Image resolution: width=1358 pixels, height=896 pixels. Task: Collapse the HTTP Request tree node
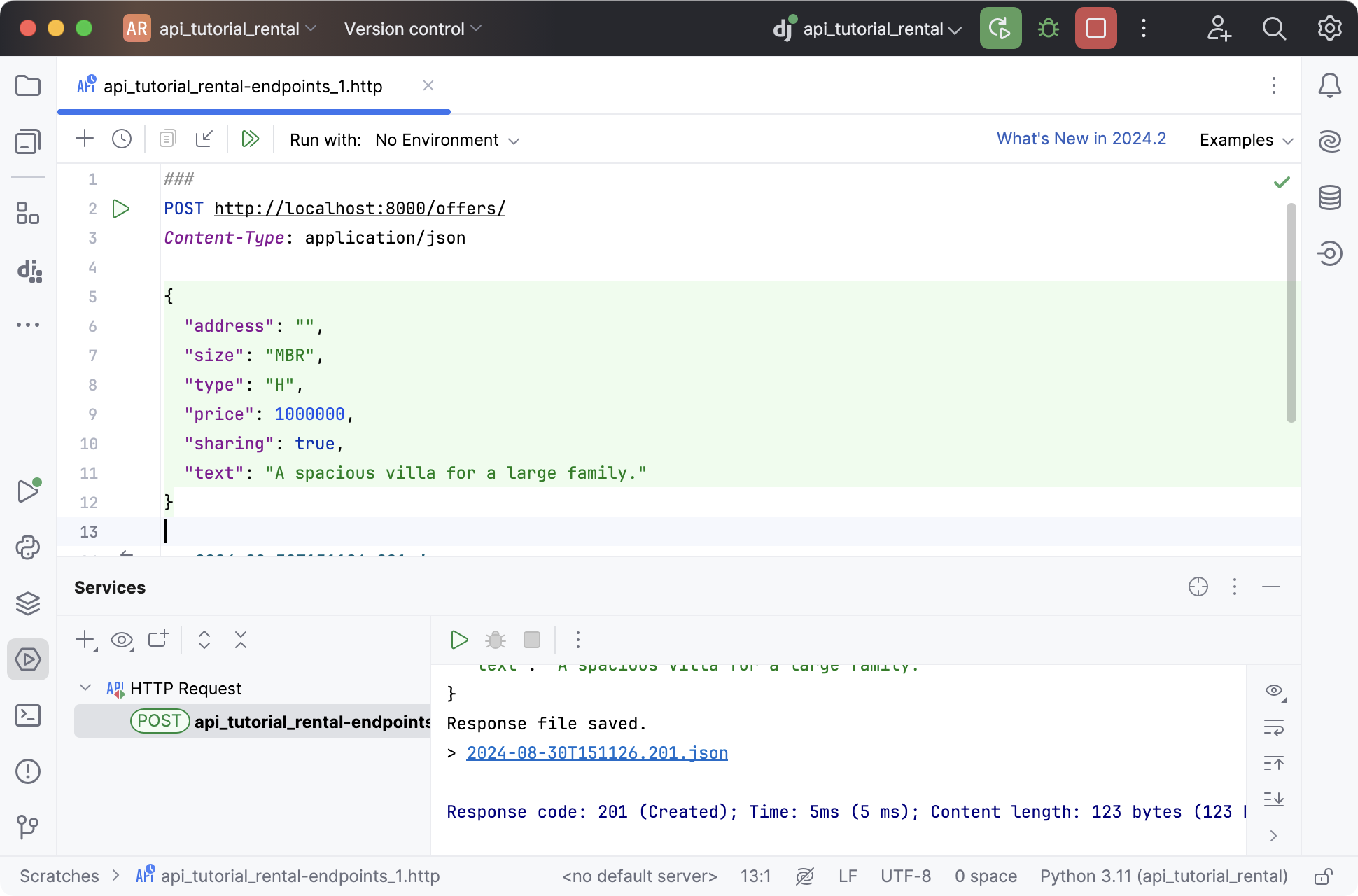[x=85, y=688]
